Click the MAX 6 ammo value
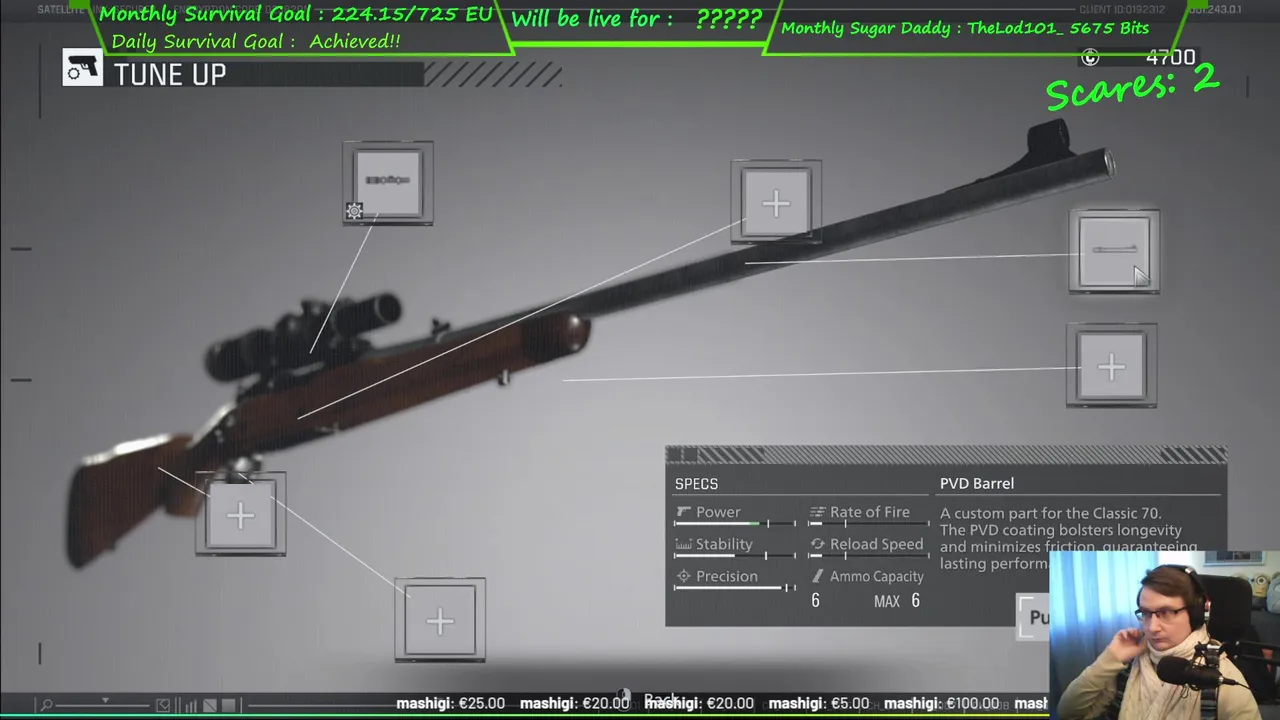1280x720 pixels. [x=897, y=601]
